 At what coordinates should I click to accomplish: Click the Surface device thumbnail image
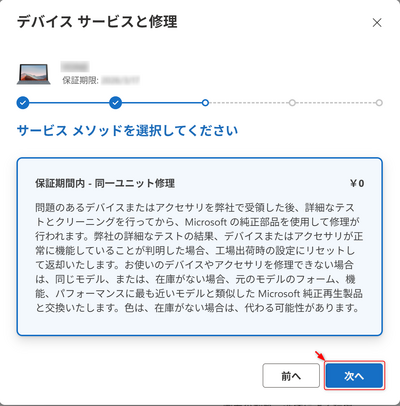tap(34, 73)
